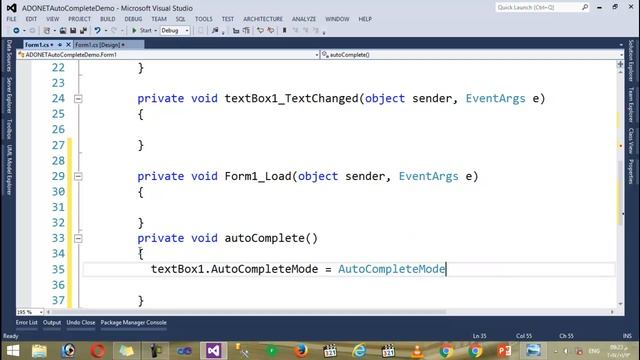Collapse the textBox1_TextChanged method at line 24
Image resolution: width=640 pixels, height=360 pixels.
point(78,99)
